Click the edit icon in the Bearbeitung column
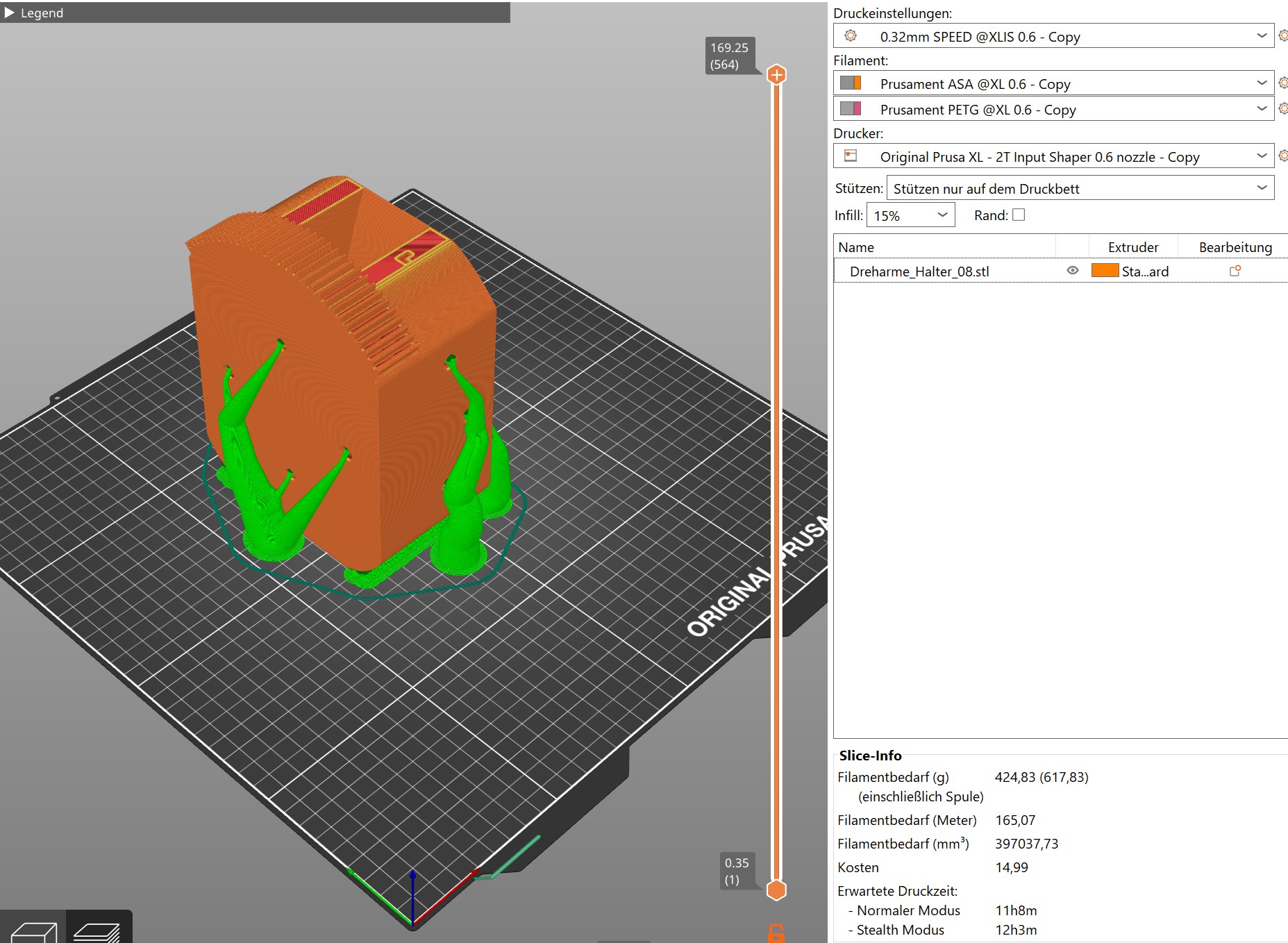The image size is (1288, 943). 1235,271
